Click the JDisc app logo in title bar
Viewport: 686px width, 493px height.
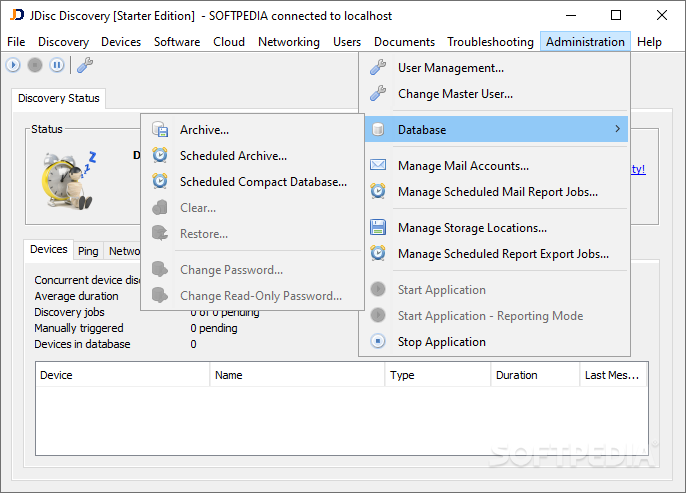point(17,15)
